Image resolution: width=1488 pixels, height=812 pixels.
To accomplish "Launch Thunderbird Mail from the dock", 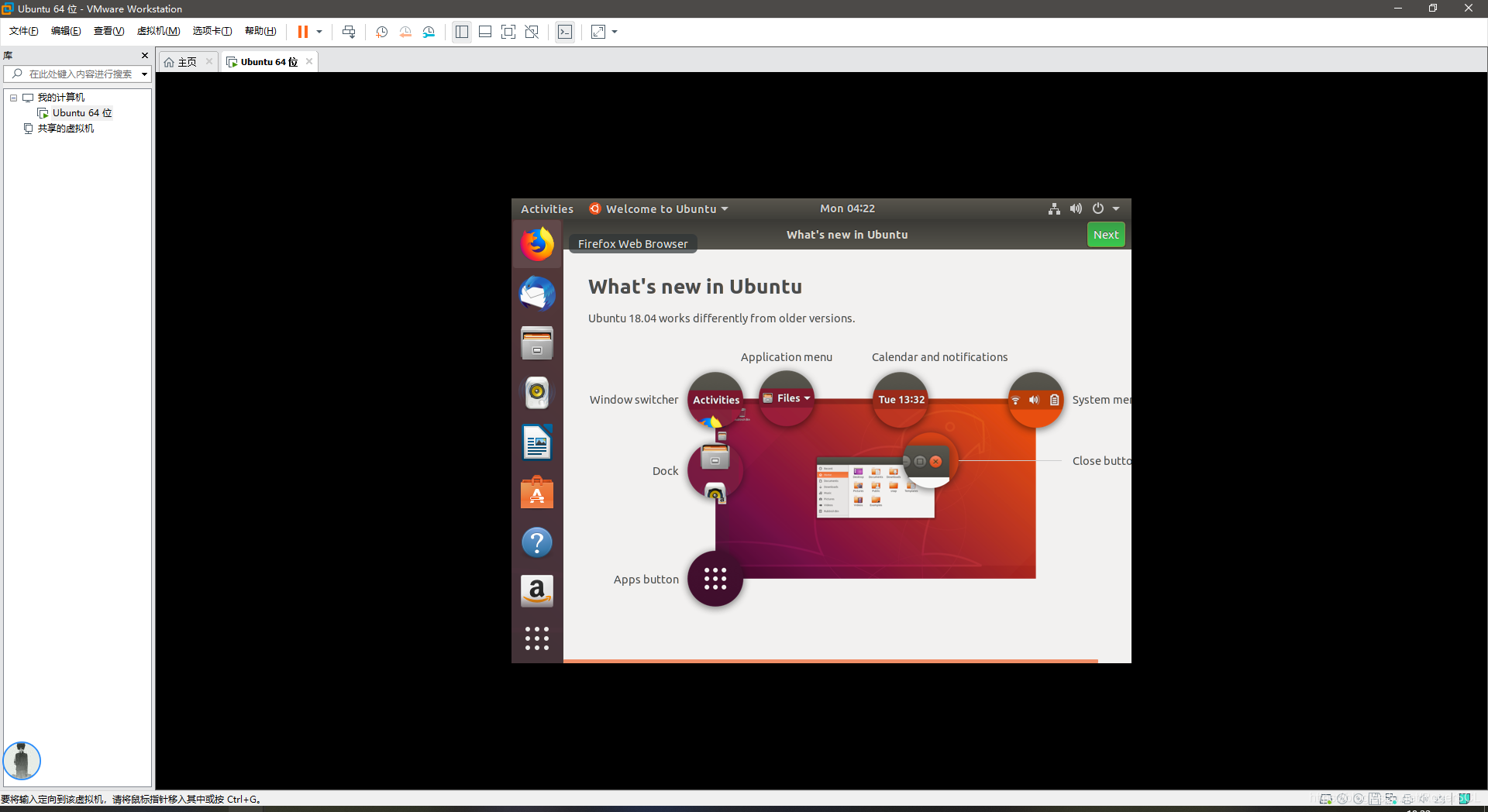I will click(x=537, y=294).
